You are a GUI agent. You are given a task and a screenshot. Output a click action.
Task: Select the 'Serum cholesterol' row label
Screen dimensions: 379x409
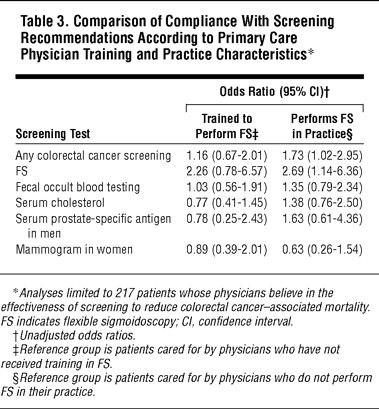click(60, 203)
